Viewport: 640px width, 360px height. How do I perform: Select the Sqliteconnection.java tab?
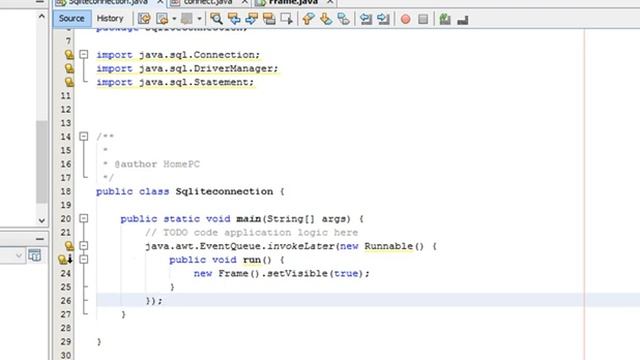pos(109,2)
